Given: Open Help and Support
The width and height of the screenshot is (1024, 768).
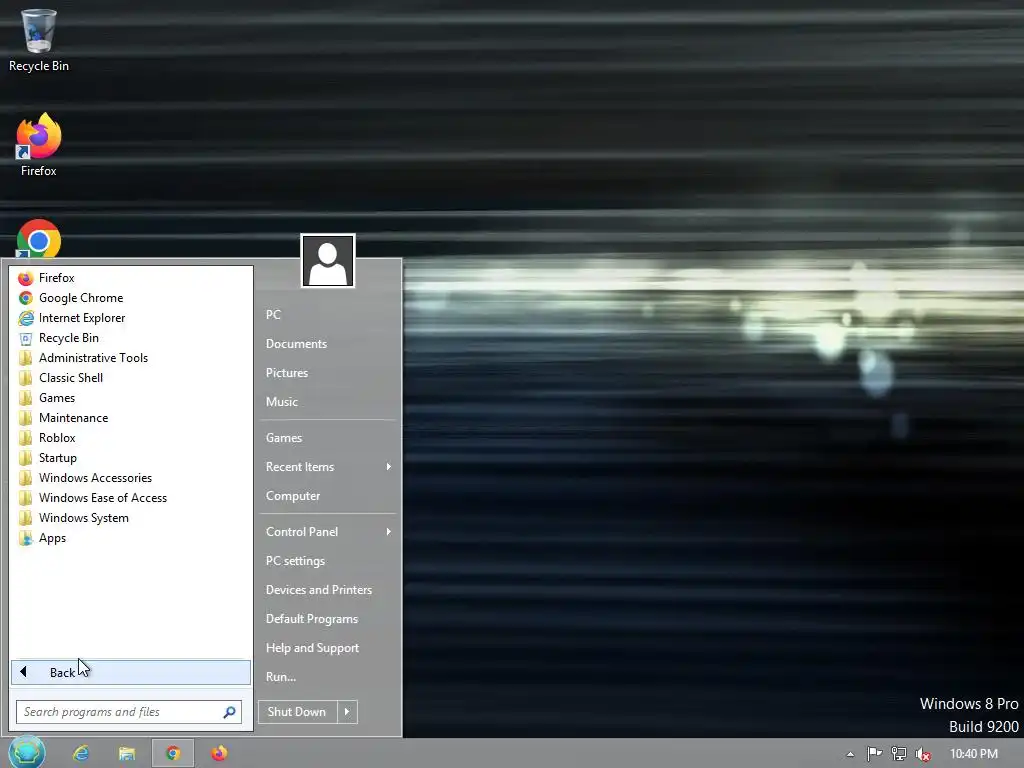Looking at the screenshot, I should (x=328, y=648).
